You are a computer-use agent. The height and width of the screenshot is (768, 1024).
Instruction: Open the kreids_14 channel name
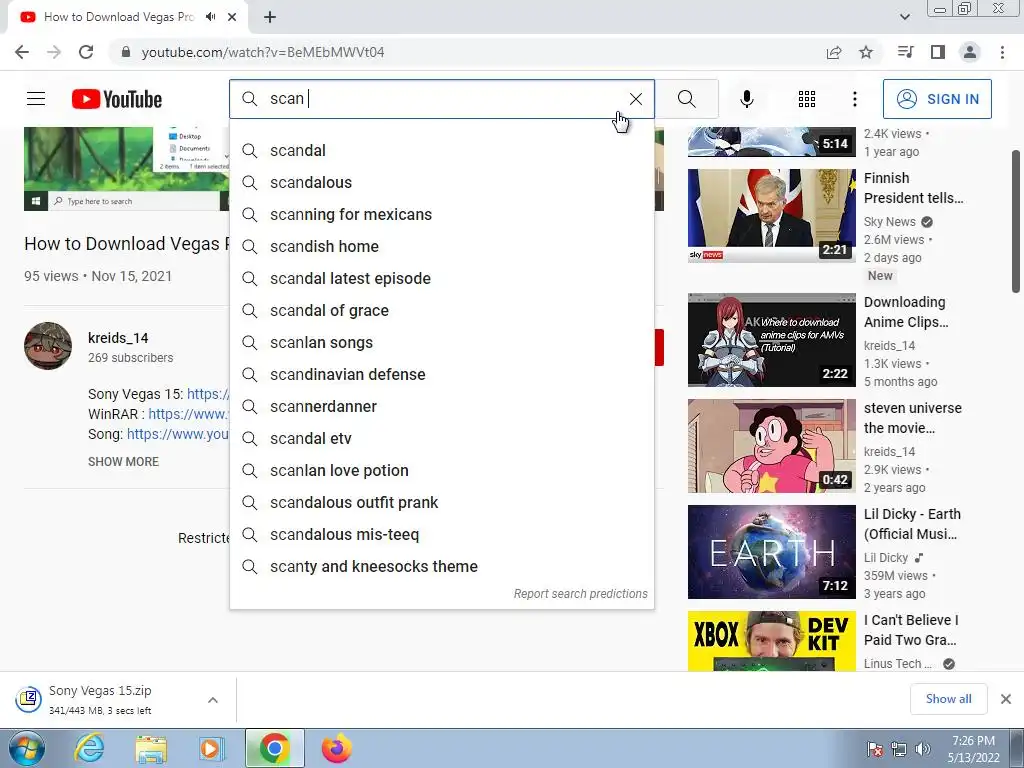(x=118, y=338)
